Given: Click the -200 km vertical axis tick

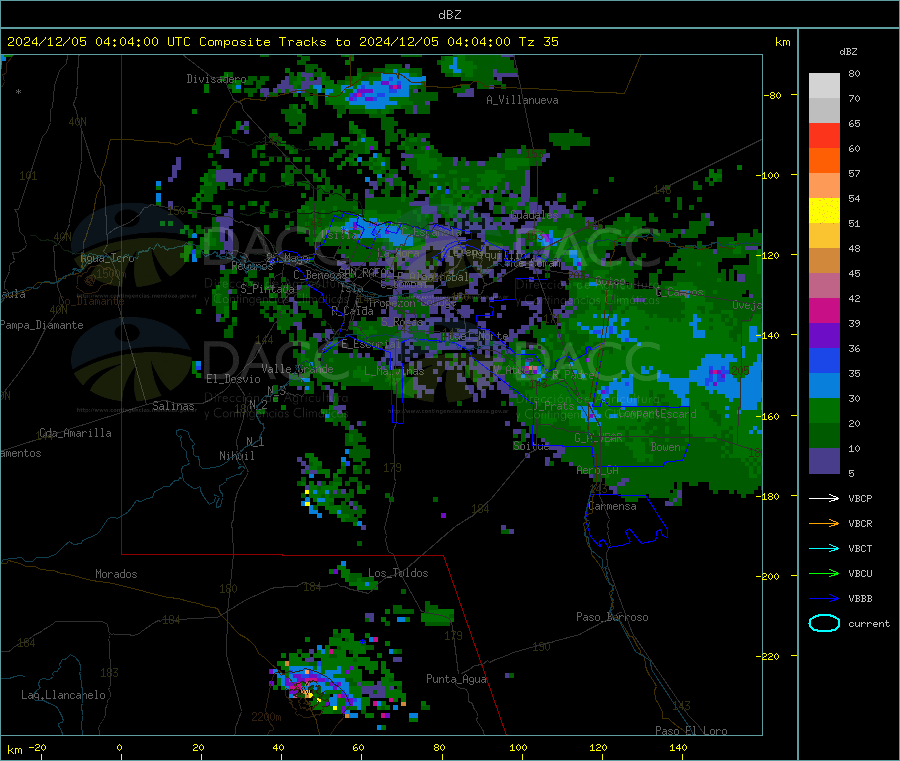Looking at the screenshot, I should tap(769, 576).
